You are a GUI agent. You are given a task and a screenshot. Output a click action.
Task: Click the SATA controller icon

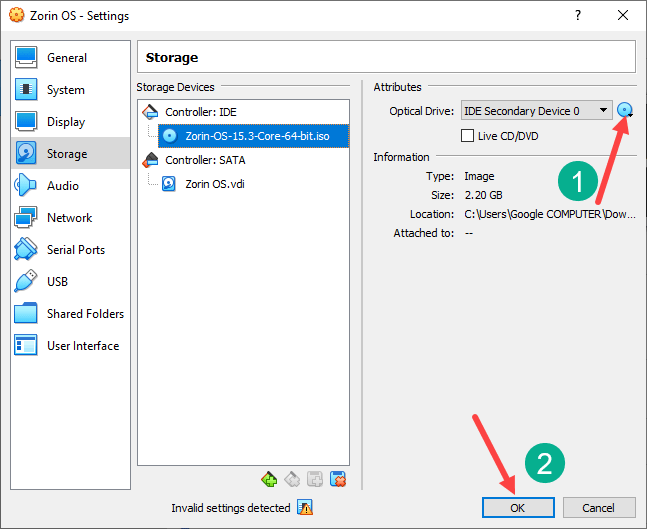150,160
